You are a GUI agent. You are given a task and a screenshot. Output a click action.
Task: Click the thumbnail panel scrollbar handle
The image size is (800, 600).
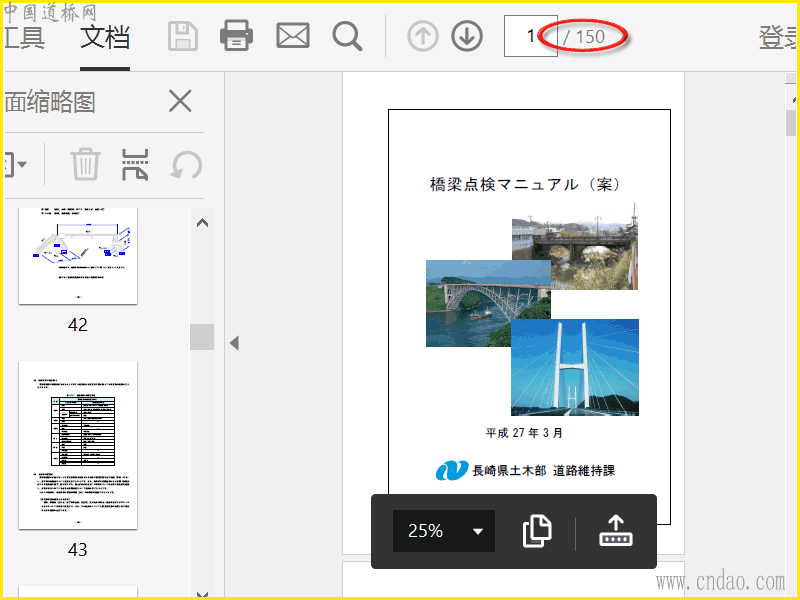(x=202, y=337)
